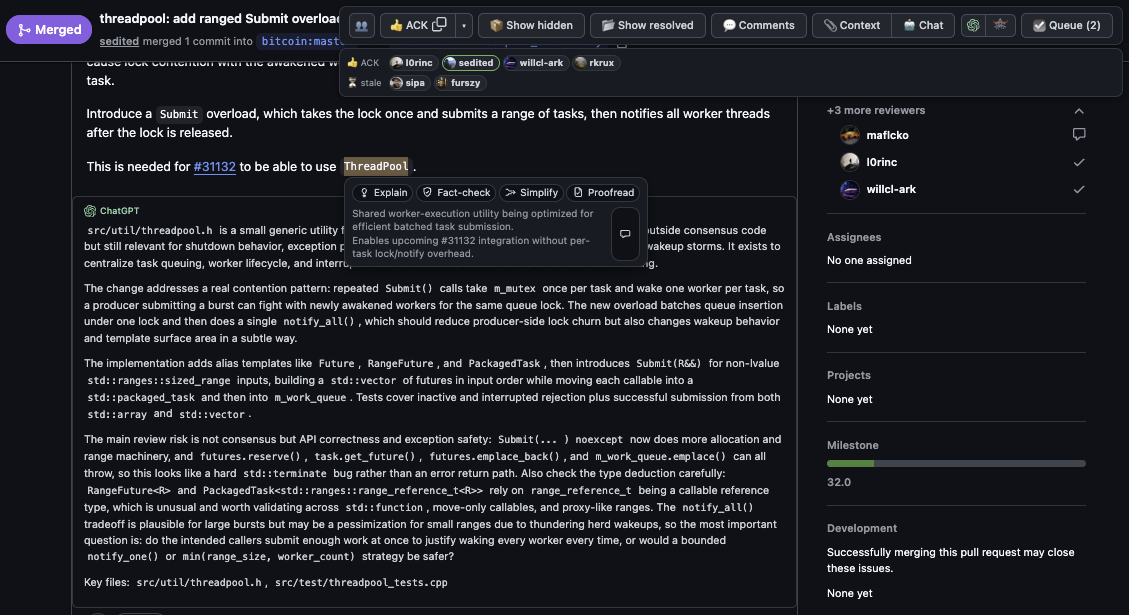Open the bitcoin:master branch label
This screenshot has height=615, width=1129.
point(299,41)
